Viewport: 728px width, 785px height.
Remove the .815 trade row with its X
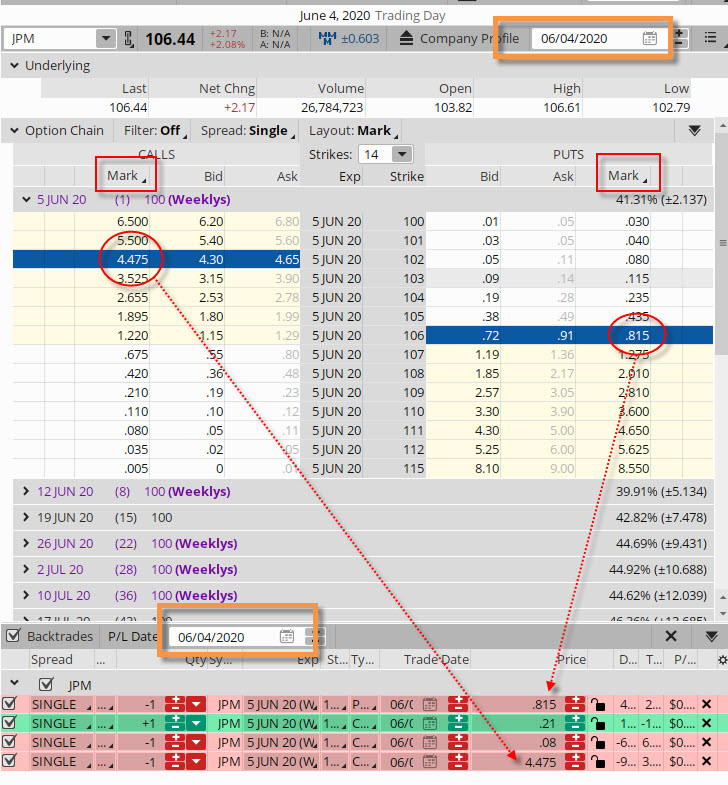(x=707, y=704)
